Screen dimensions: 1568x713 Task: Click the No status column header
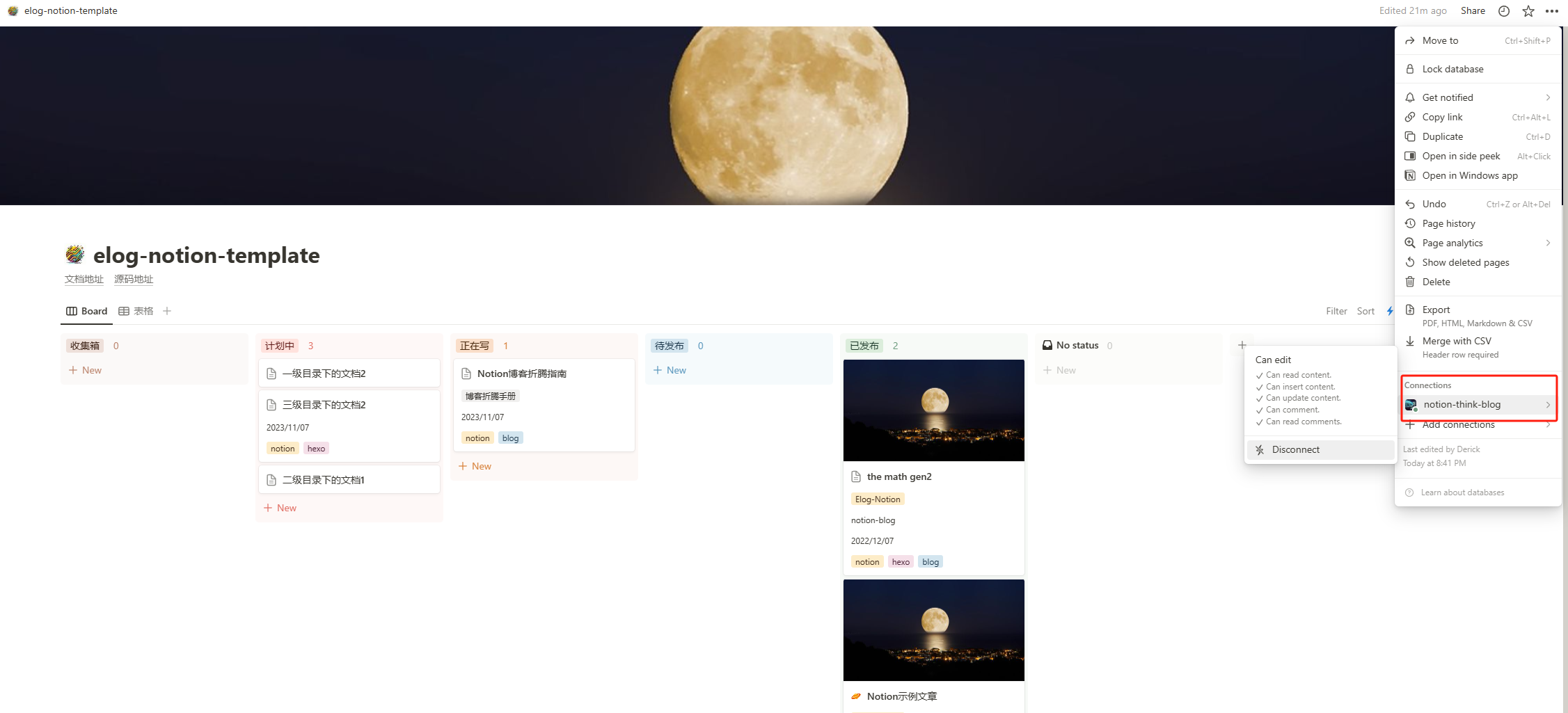[1070, 345]
